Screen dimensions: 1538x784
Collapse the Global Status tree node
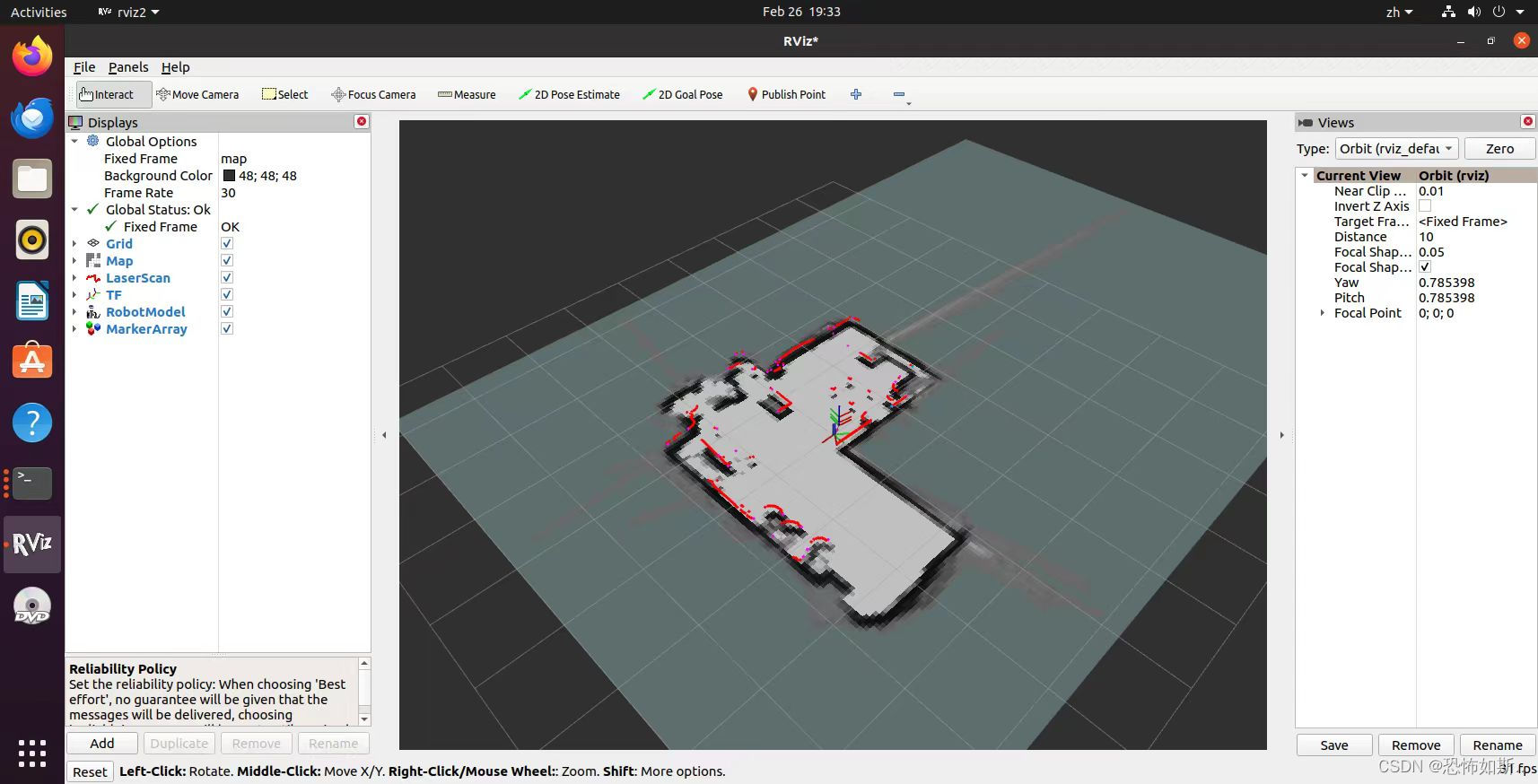74,209
